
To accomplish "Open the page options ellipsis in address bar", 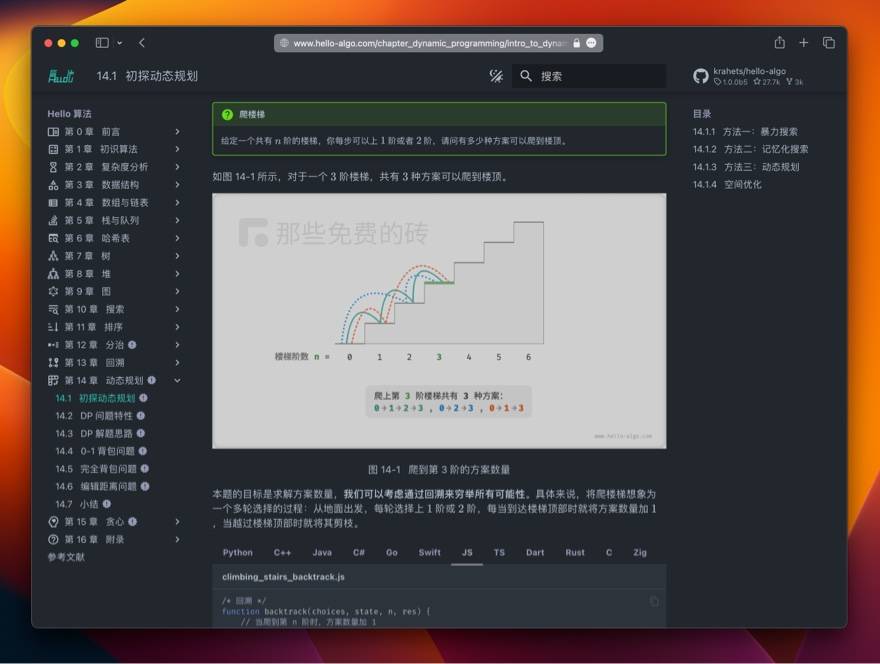I will pyautogui.click(x=591, y=43).
